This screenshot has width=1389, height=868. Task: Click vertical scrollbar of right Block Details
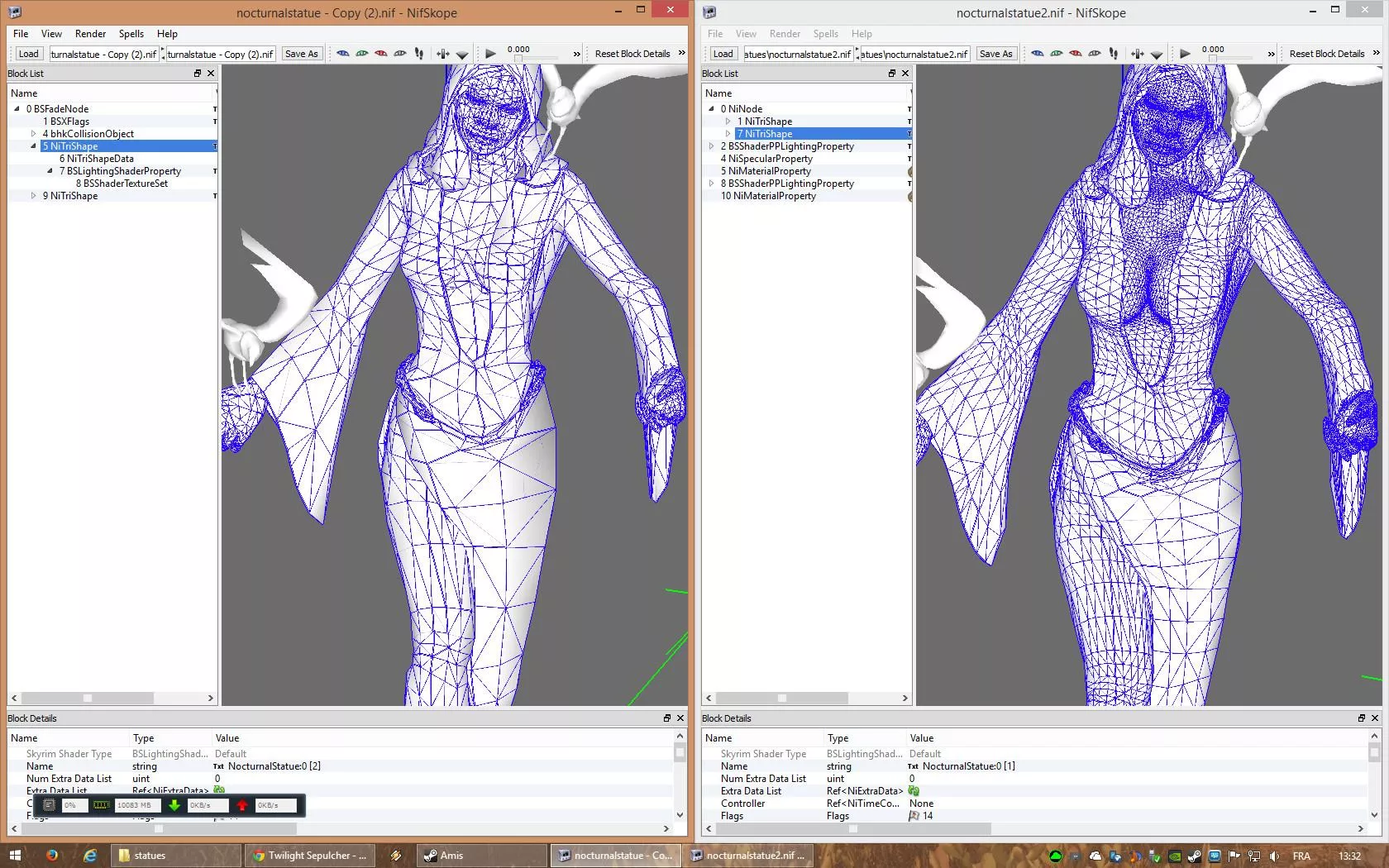point(1374,775)
